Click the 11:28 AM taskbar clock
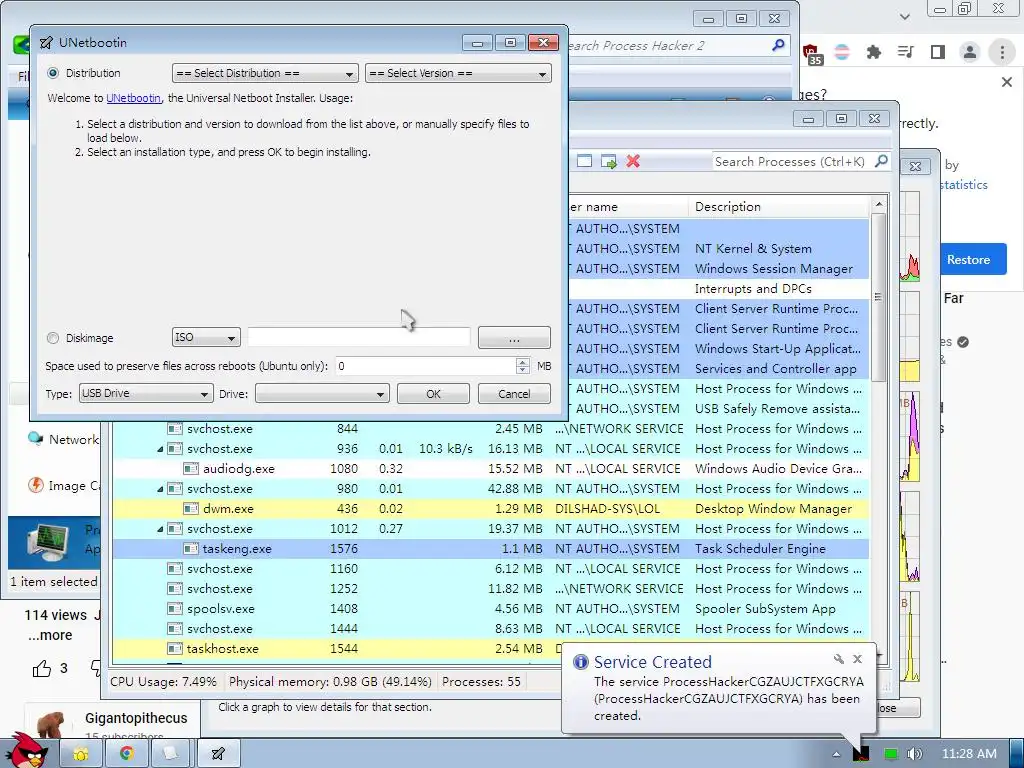1024x768 pixels. click(969, 754)
